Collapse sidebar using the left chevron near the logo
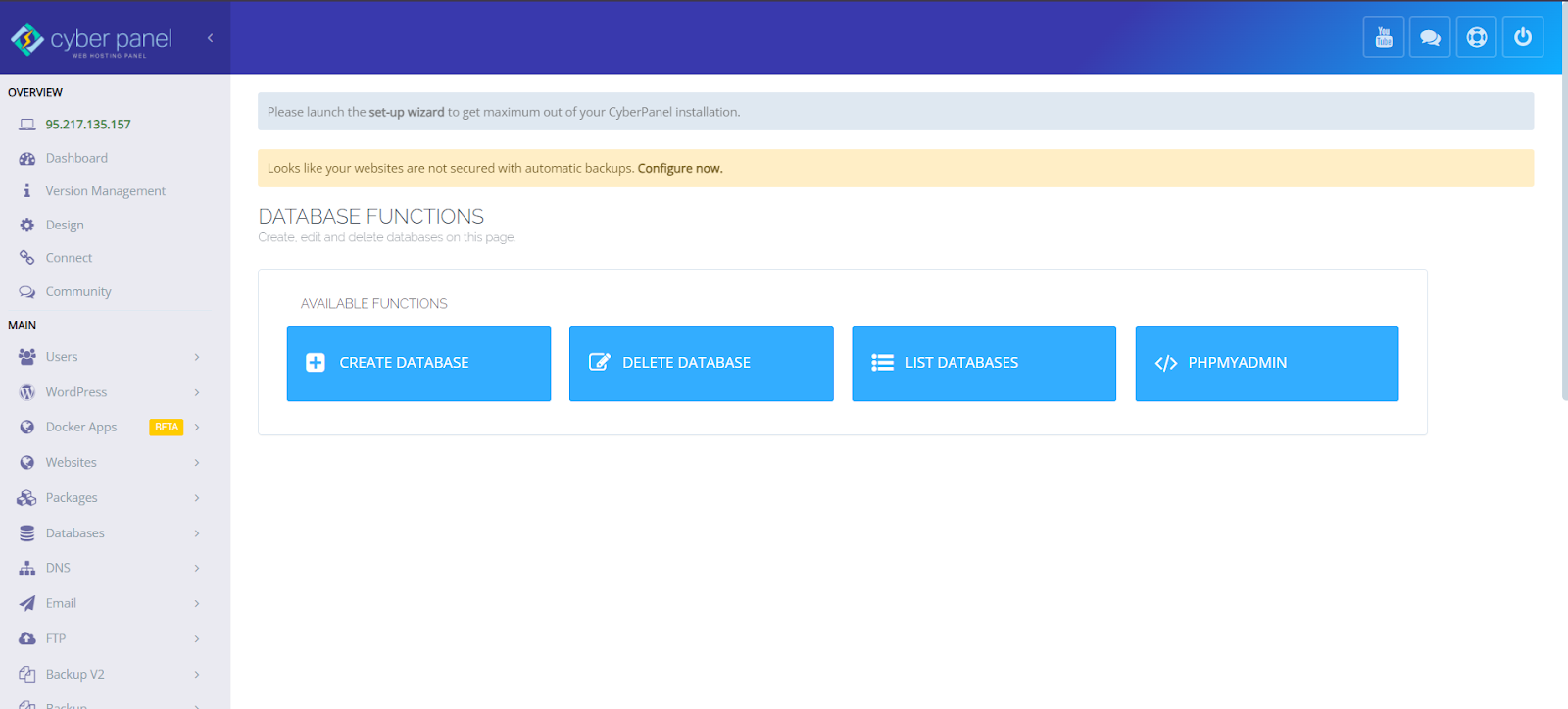Image resolution: width=1568 pixels, height=709 pixels. point(210,38)
